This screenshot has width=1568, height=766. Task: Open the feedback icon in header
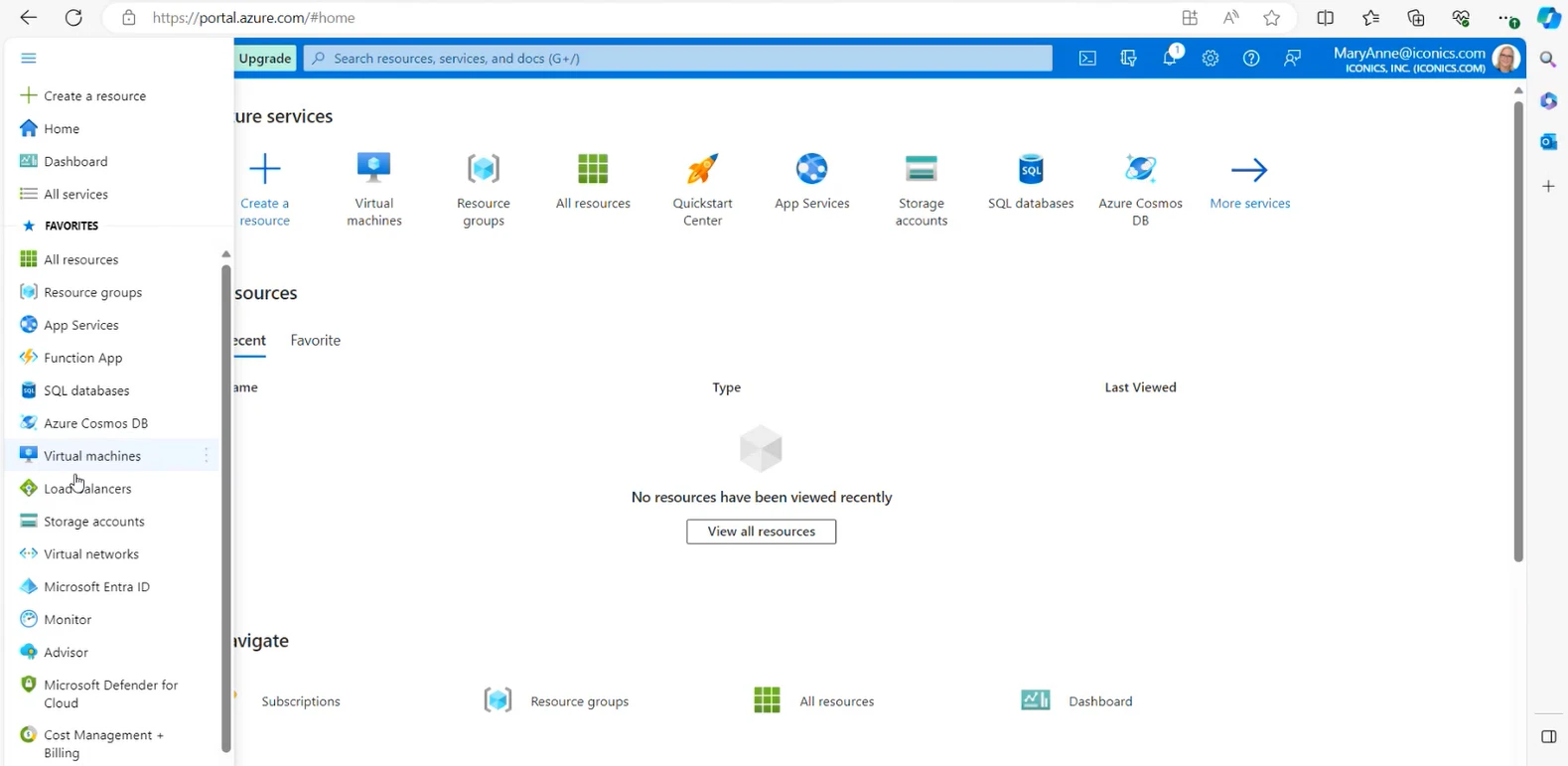[1292, 59]
